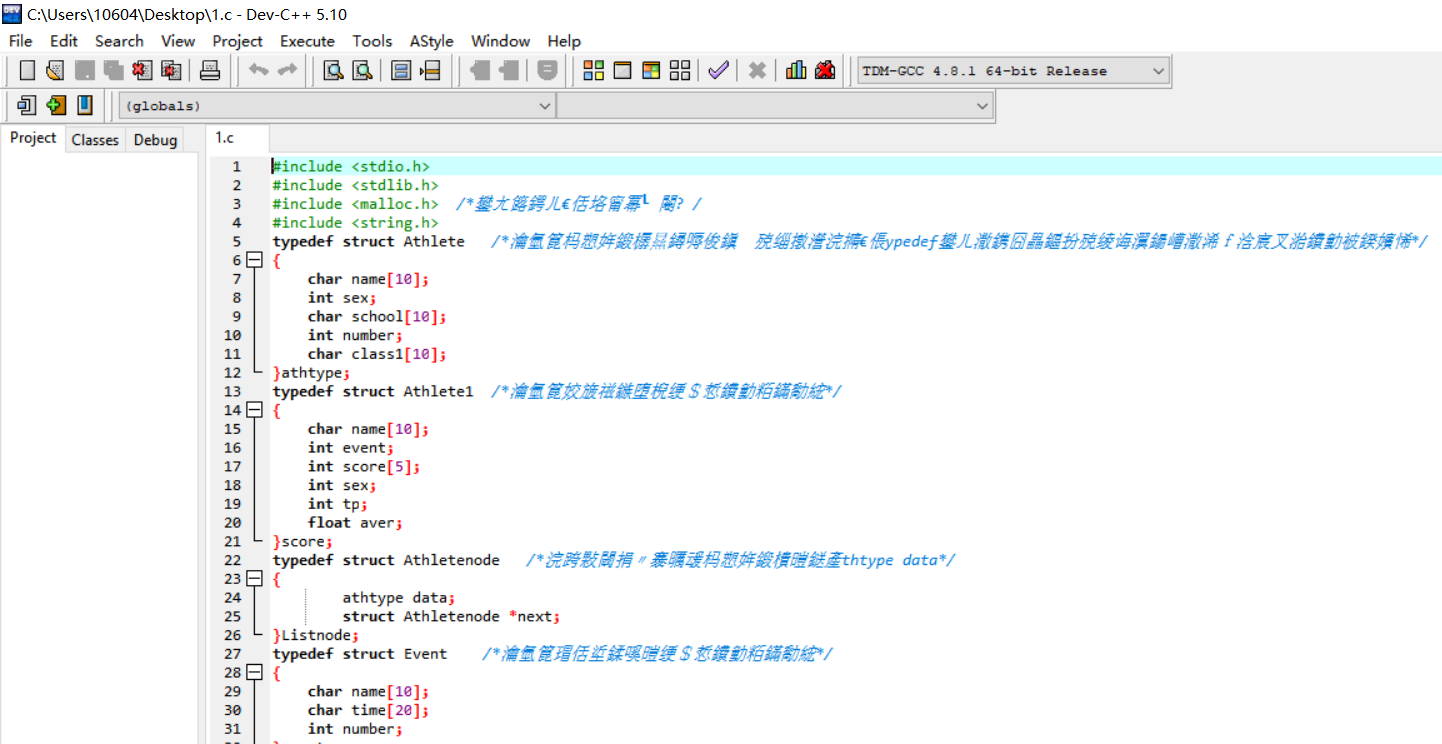Image resolution: width=1442 pixels, height=744 pixels.
Task: Create a new source file
Action: [x=27, y=70]
